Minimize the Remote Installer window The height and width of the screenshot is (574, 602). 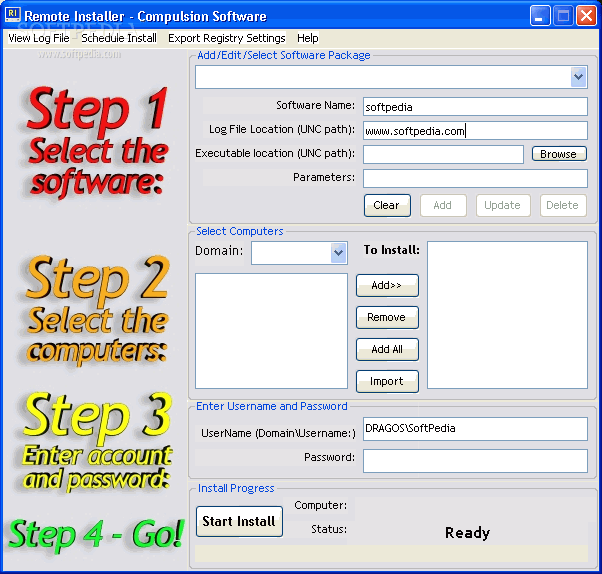pos(540,16)
